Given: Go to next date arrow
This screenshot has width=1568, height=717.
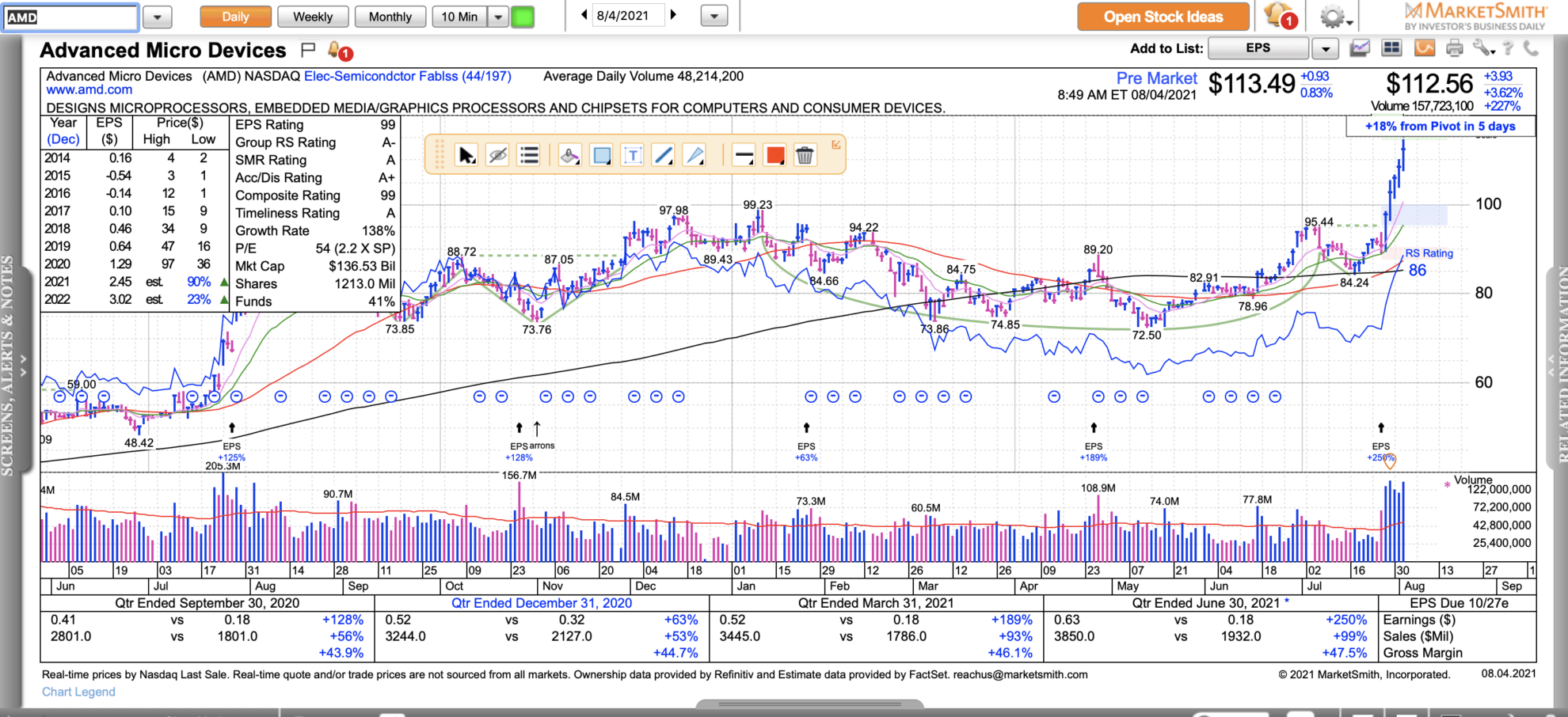Looking at the screenshot, I should pyautogui.click(x=673, y=15).
